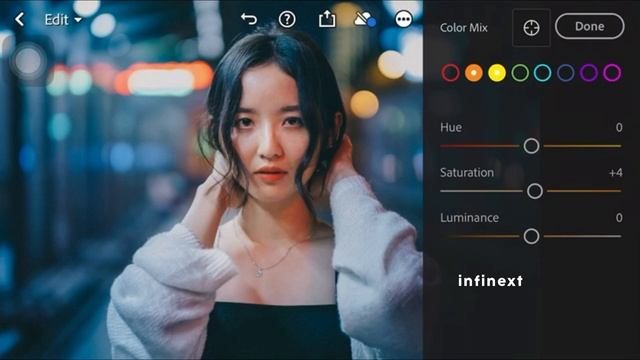Click the Luminance slider handle
Screen dimensions: 640x360
(x=531, y=236)
